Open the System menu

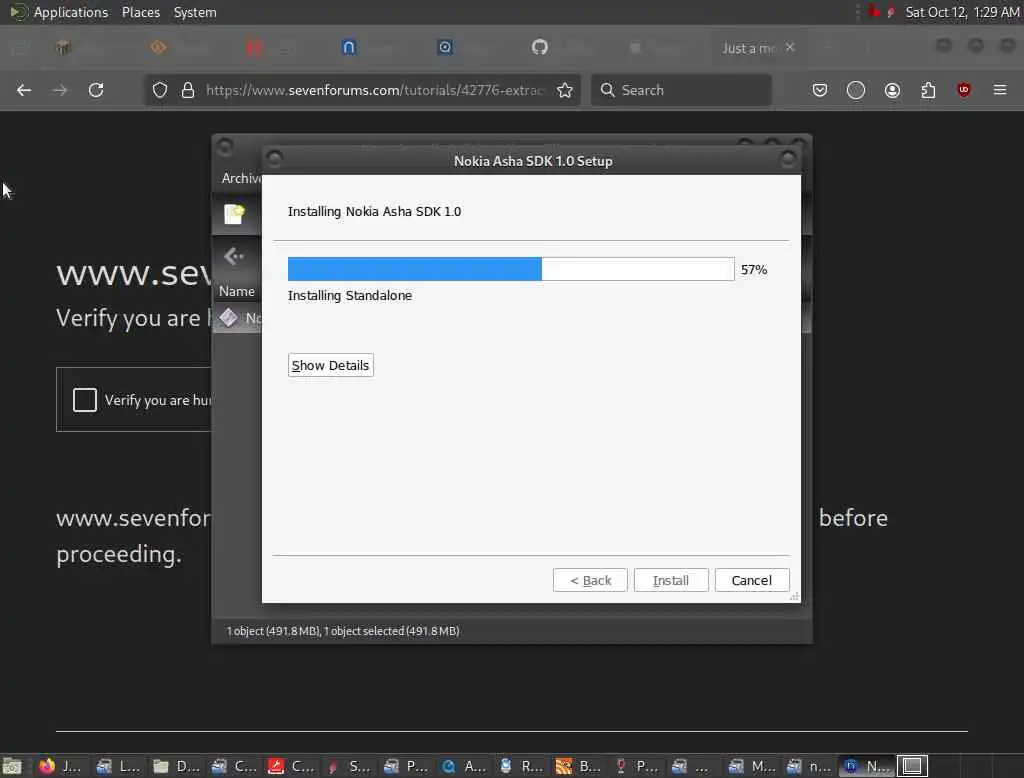pyautogui.click(x=195, y=12)
